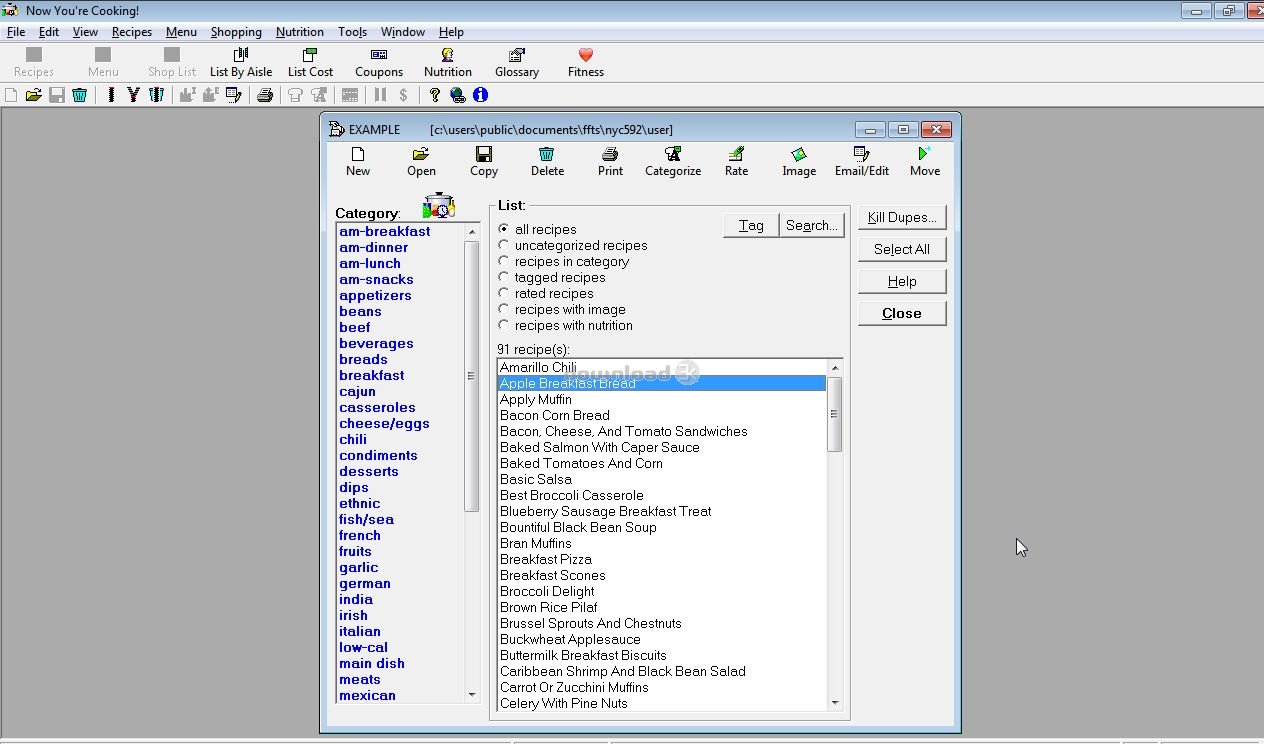The height and width of the screenshot is (744, 1264).
Task: Open the Recipes menu in the menu bar
Action: coord(132,32)
